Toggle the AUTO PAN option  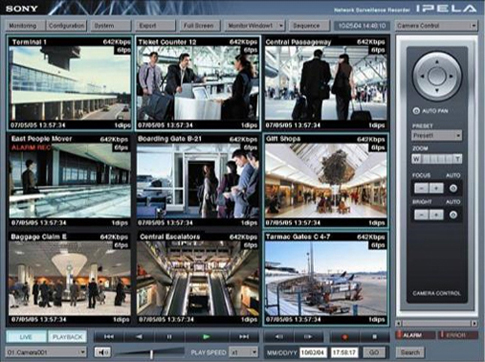tap(416, 111)
